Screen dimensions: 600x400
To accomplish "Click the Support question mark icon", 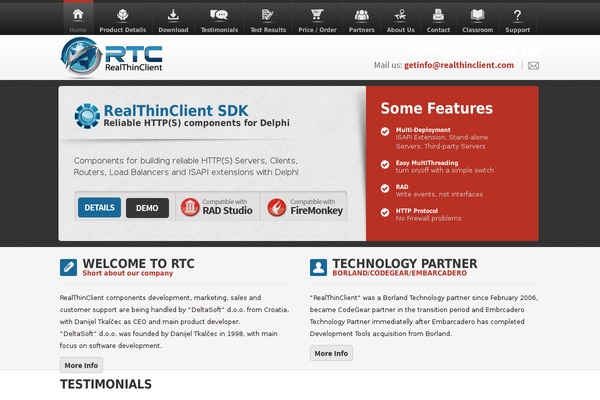I will pyautogui.click(x=517, y=15).
